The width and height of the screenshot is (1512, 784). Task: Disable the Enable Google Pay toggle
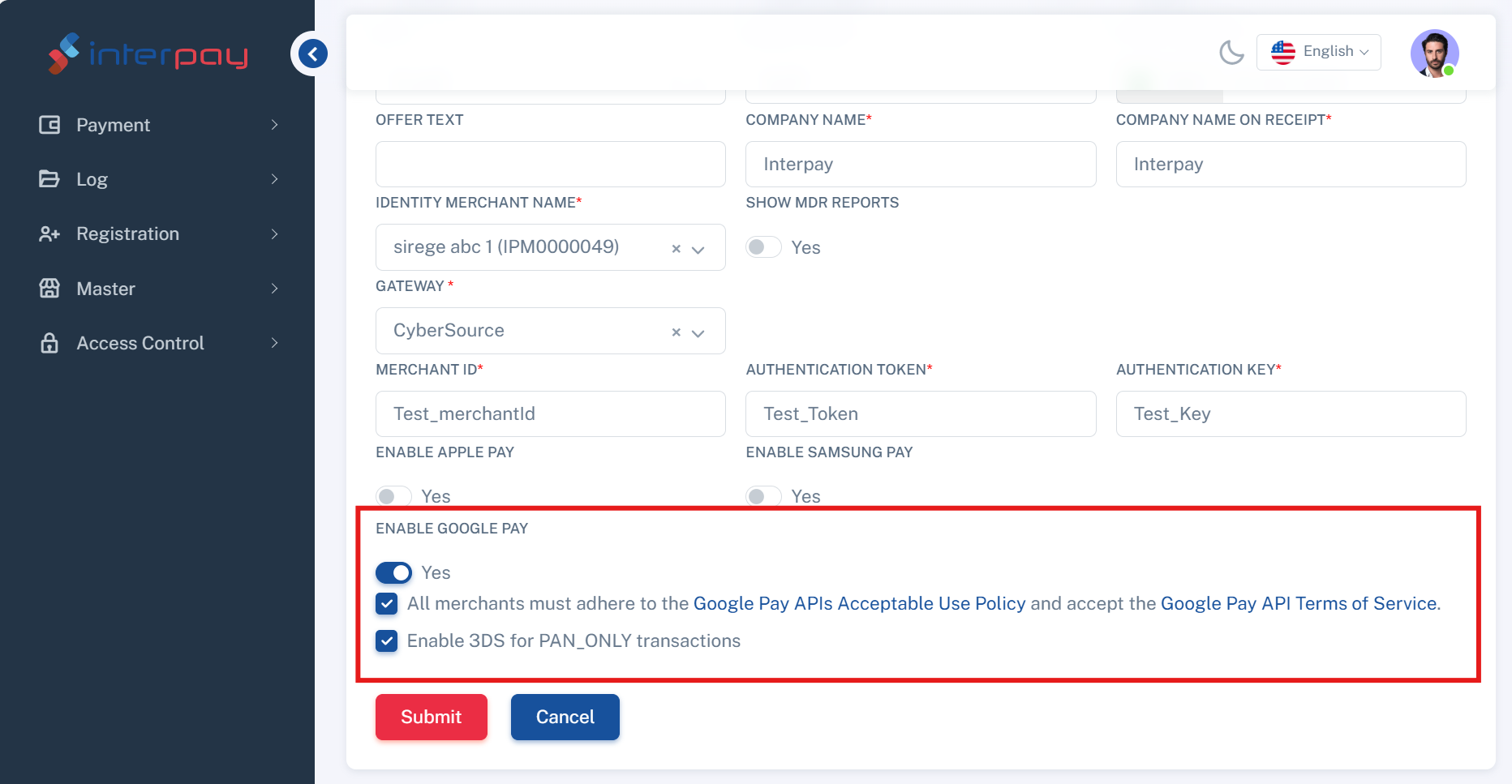click(393, 573)
